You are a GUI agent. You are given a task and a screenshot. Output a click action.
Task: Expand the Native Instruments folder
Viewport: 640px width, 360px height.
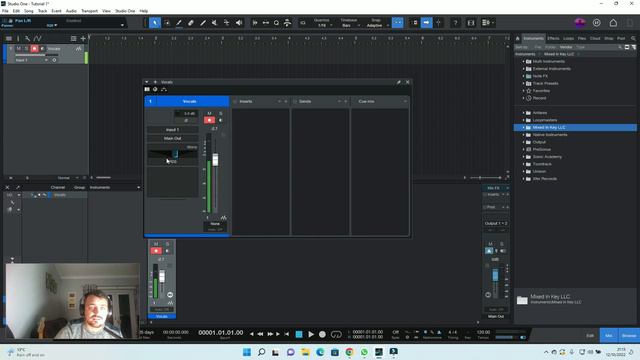[523, 135]
